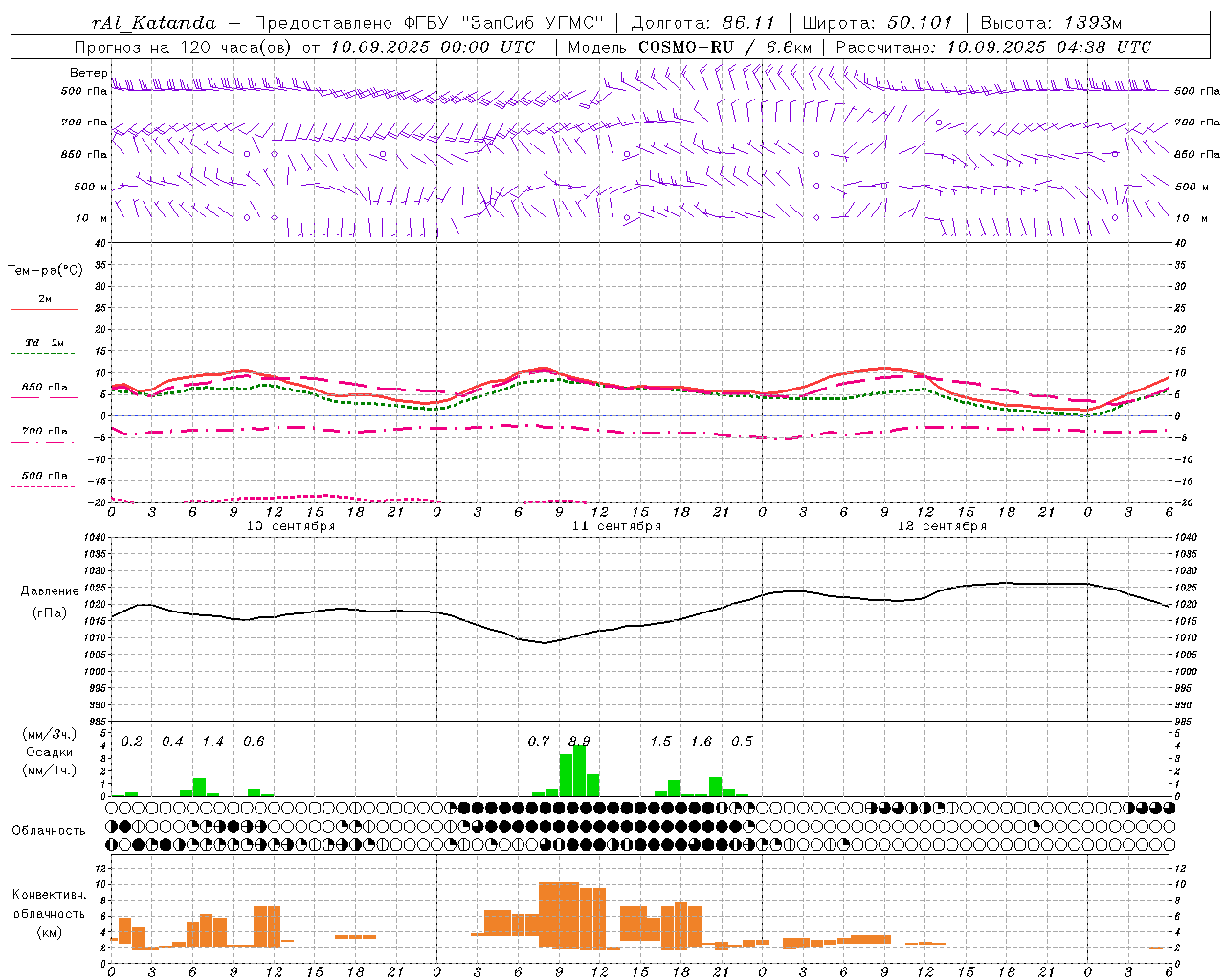Click the 1.5 precipitation total value

pos(660,742)
